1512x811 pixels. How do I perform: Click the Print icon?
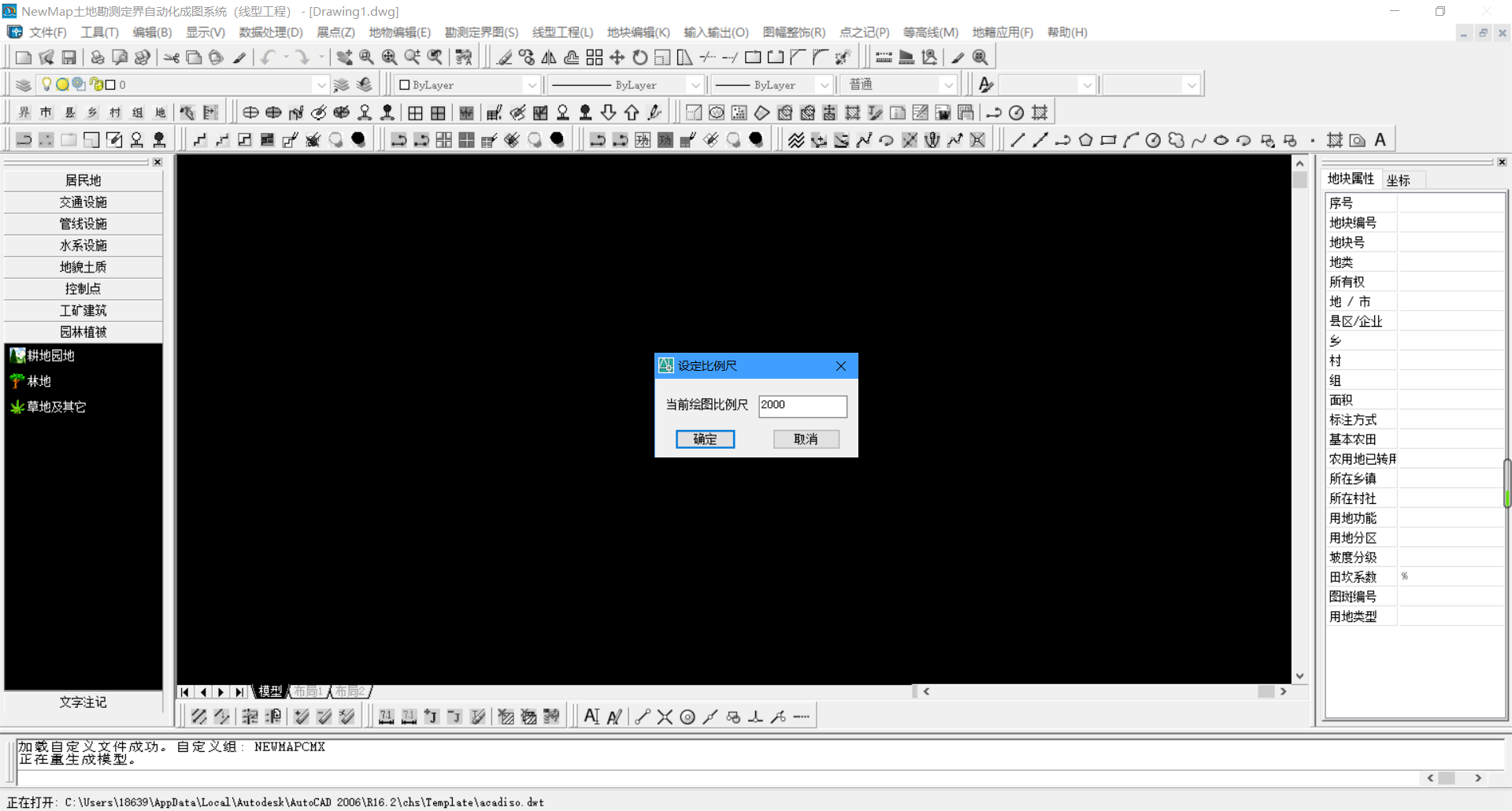click(98, 57)
